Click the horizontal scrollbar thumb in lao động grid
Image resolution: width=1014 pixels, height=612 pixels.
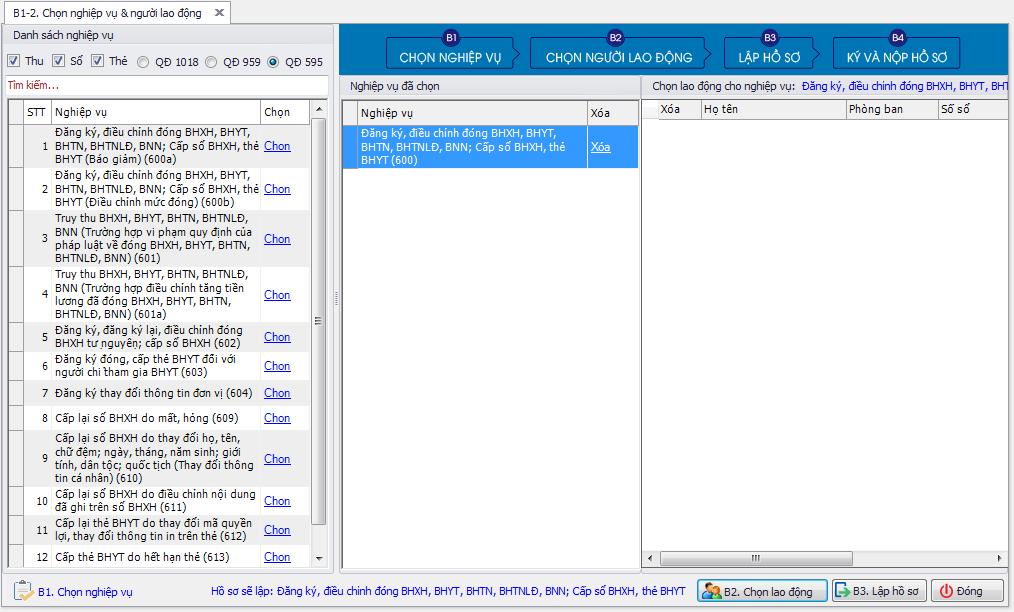point(755,558)
